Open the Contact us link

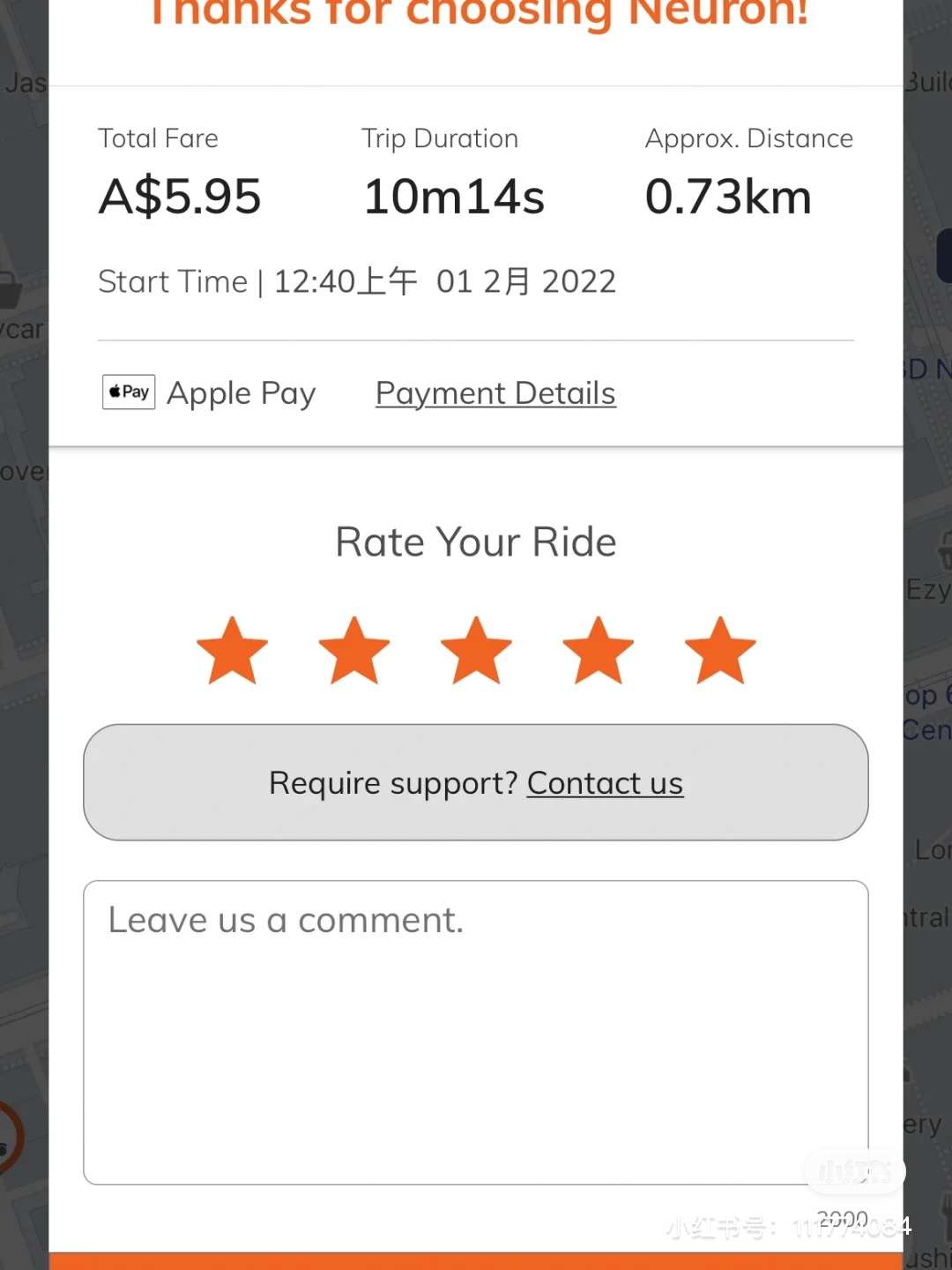(605, 783)
